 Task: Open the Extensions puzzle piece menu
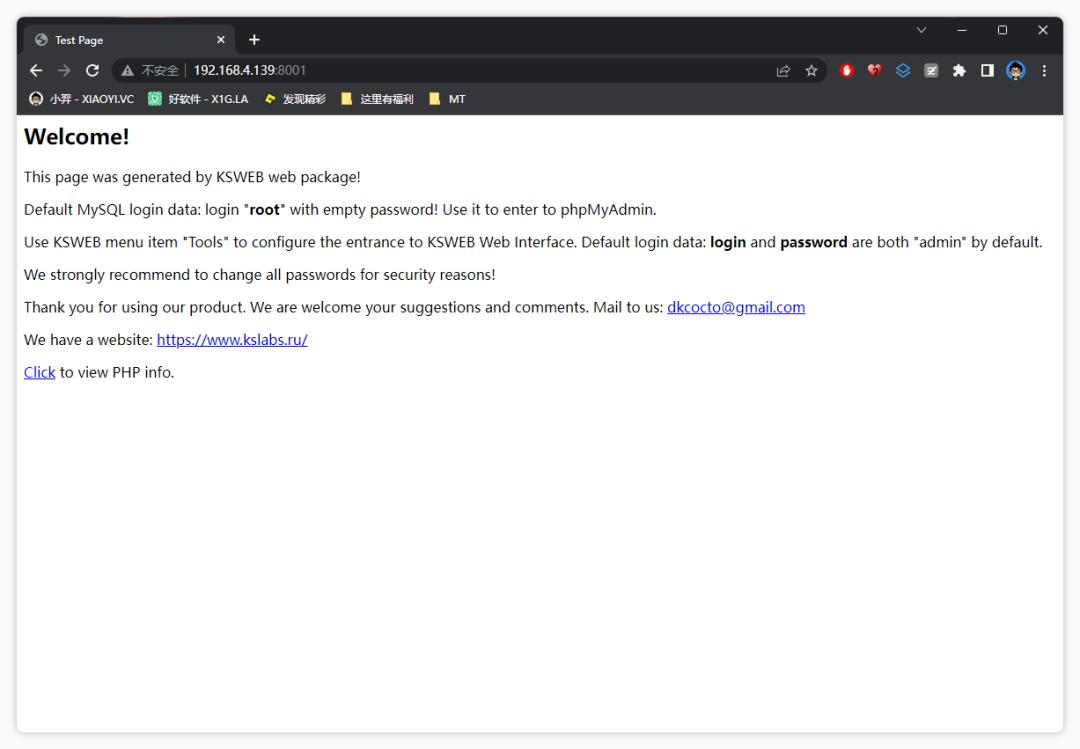(x=959, y=70)
